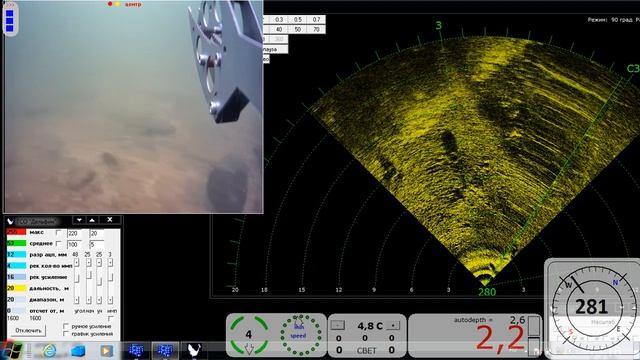Click the compass heading value 281
640x360 pixels.
click(591, 307)
